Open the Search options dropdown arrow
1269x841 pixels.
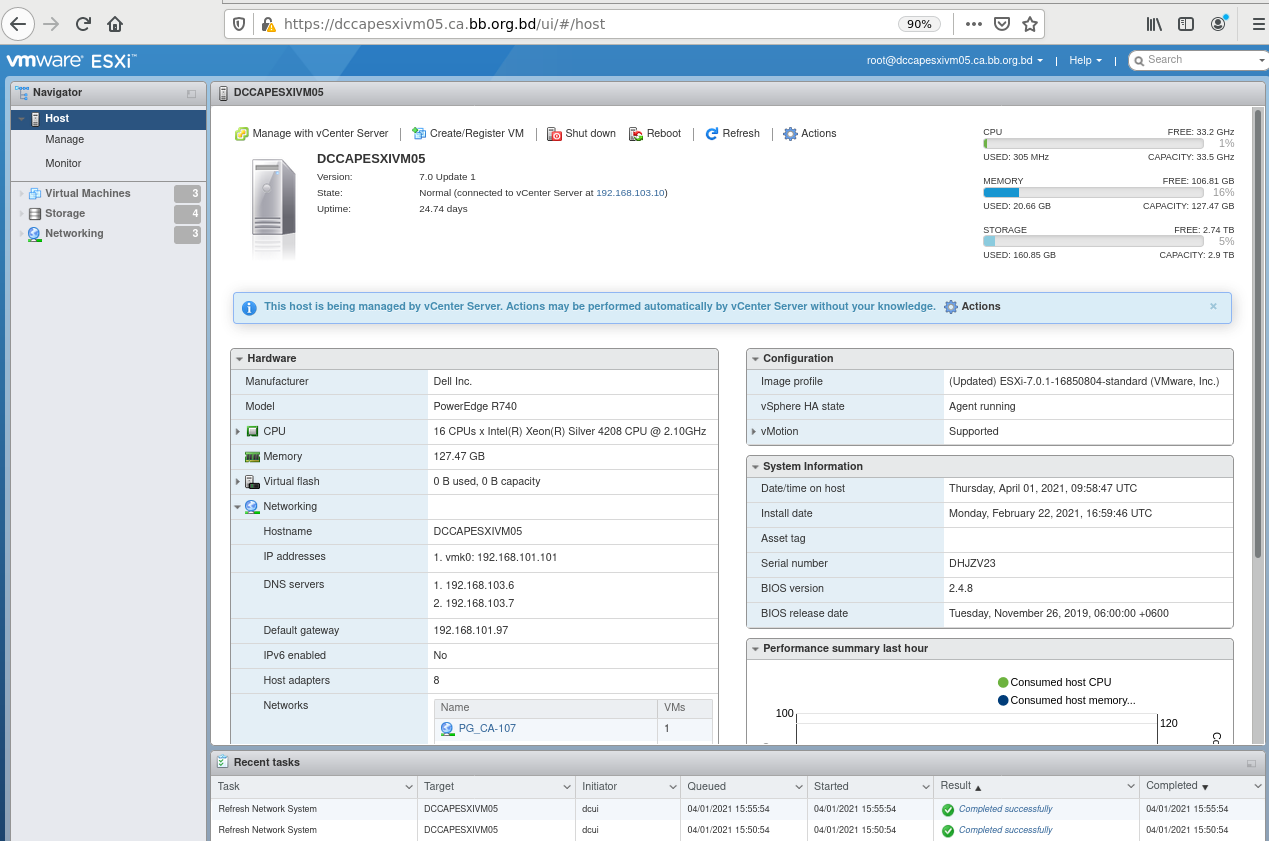click(x=1261, y=61)
